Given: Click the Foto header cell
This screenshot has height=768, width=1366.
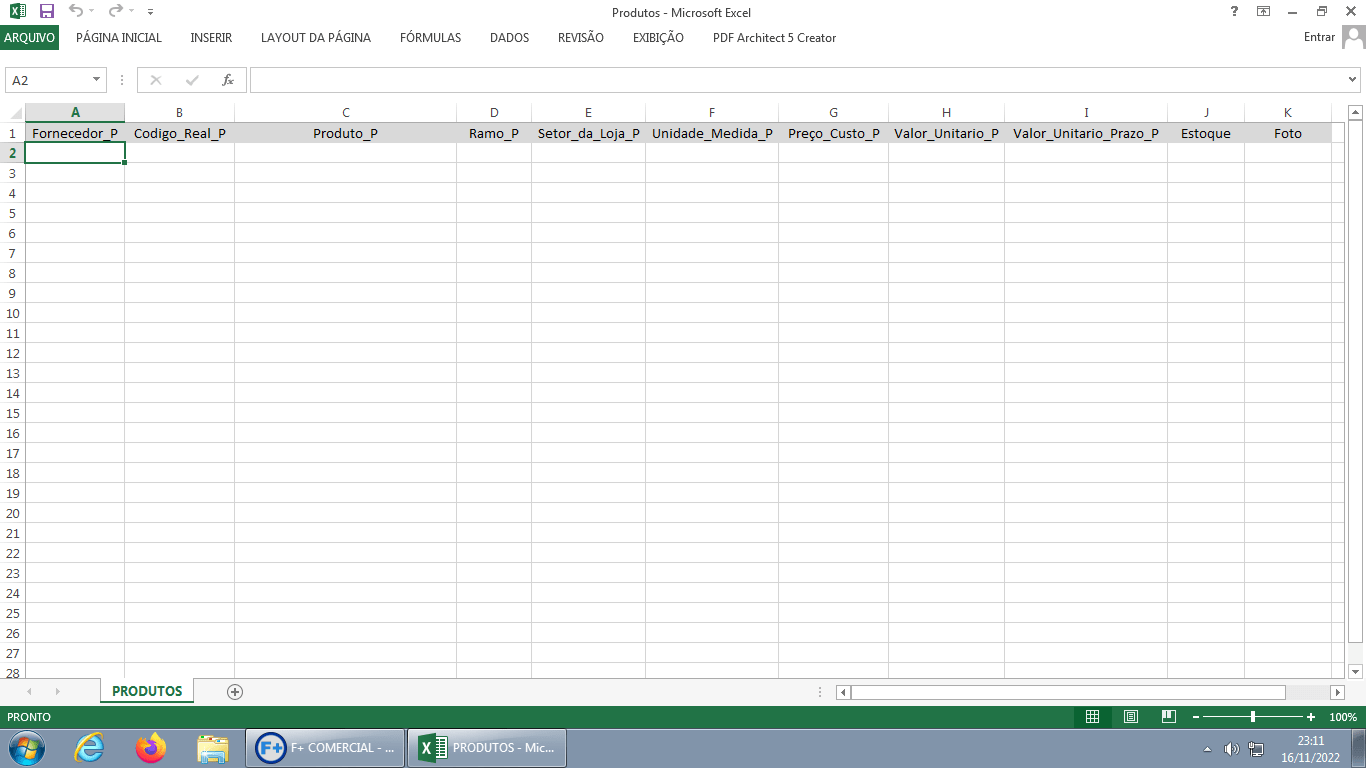Looking at the screenshot, I should (1288, 133).
